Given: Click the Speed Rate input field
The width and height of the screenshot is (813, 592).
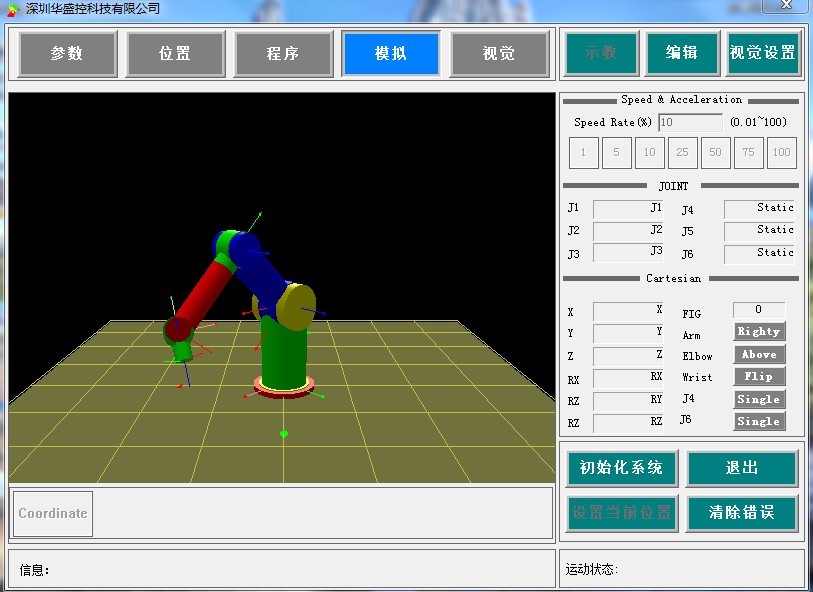Looking at the screenshot, I should [x=690, y=122].
